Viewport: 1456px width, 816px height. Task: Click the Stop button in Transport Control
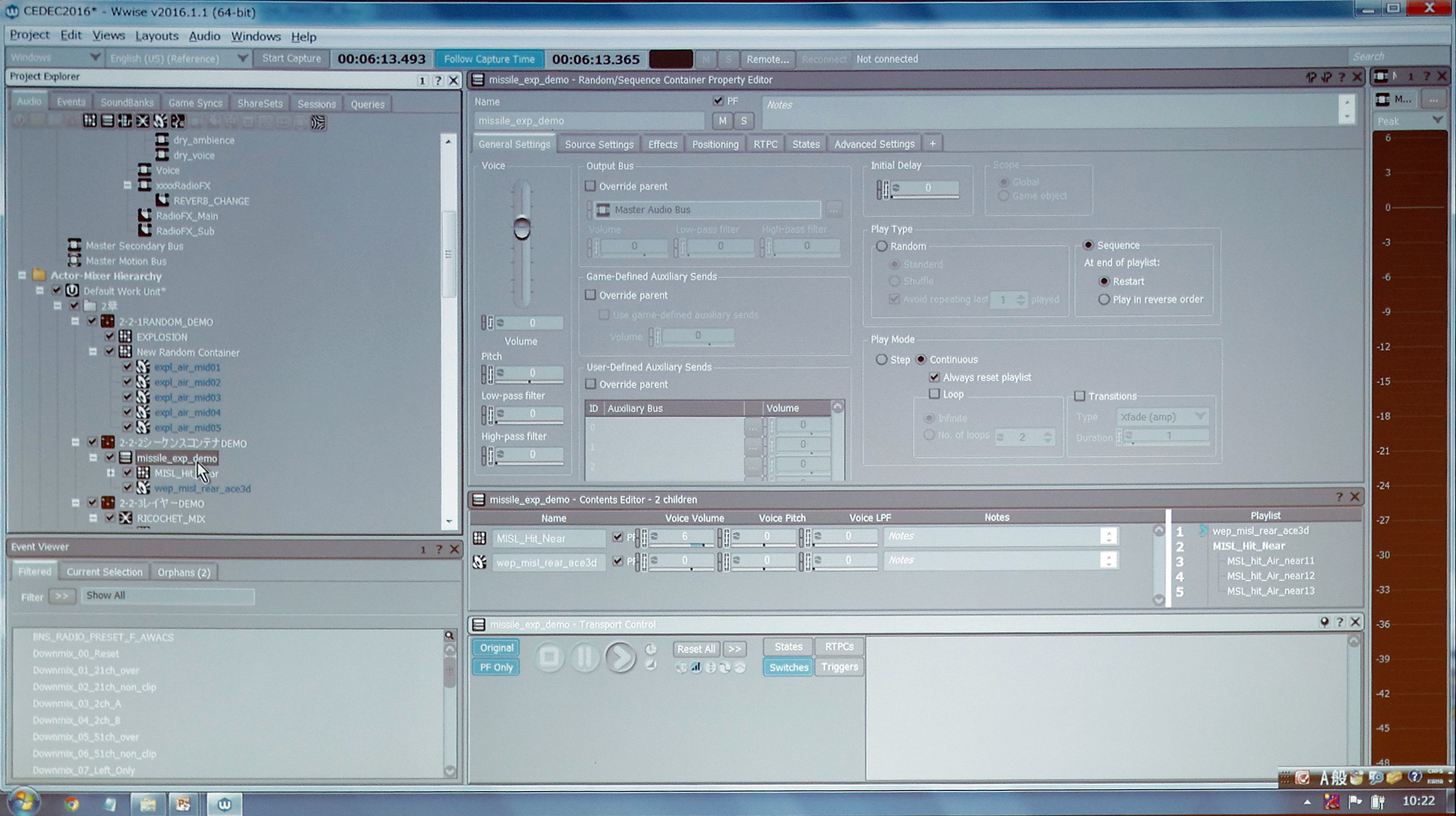549,657
